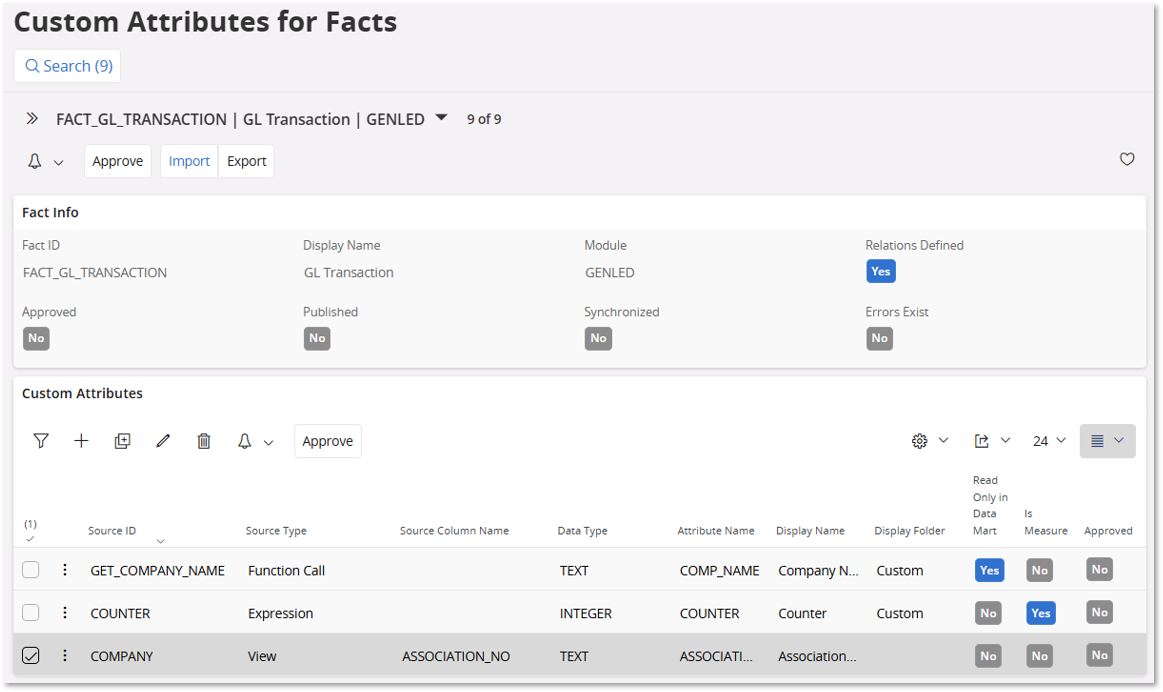Click the ASSOCIATION_NO source column cell
Viewport: 1163px width, 692px height.
click(456, 656)
